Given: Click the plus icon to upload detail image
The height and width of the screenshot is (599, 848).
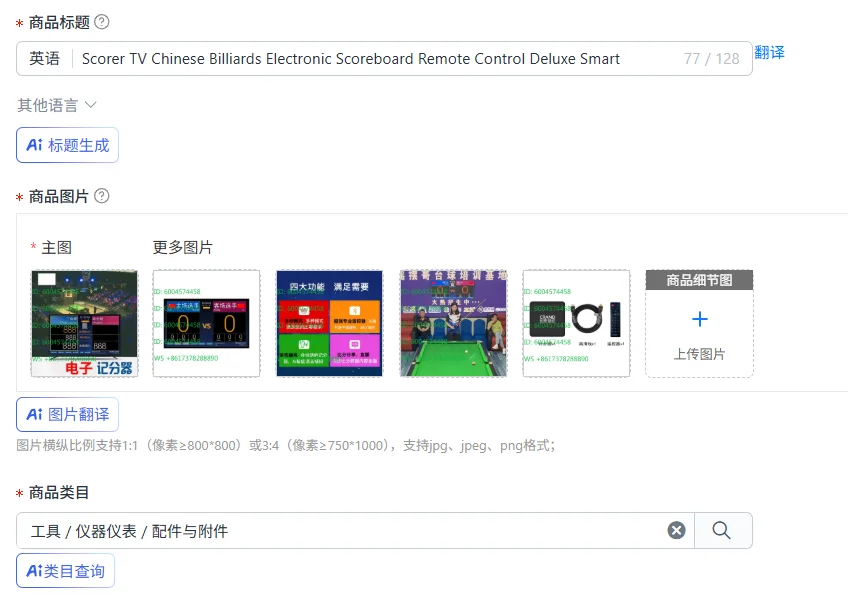Looking at the screenshot, I should tap(700, 319).
